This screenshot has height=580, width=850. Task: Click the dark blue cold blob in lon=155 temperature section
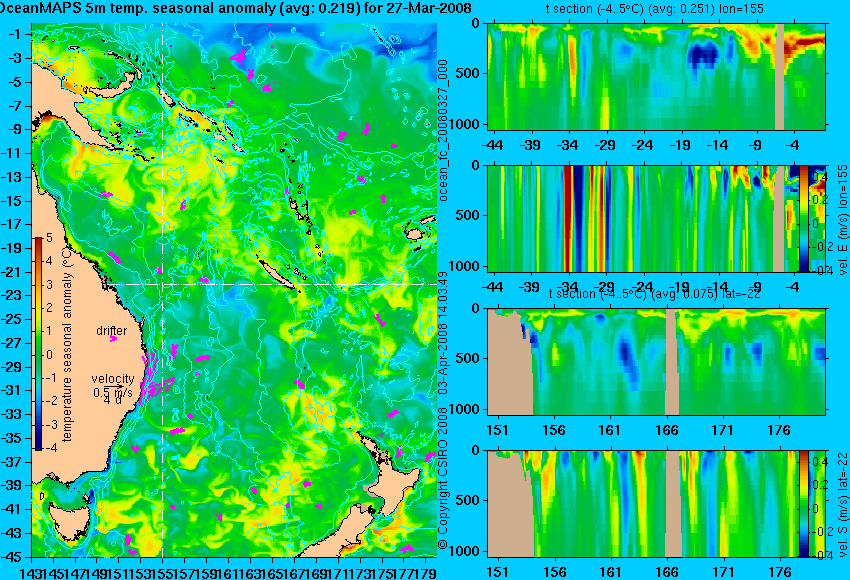pos(704,56)
